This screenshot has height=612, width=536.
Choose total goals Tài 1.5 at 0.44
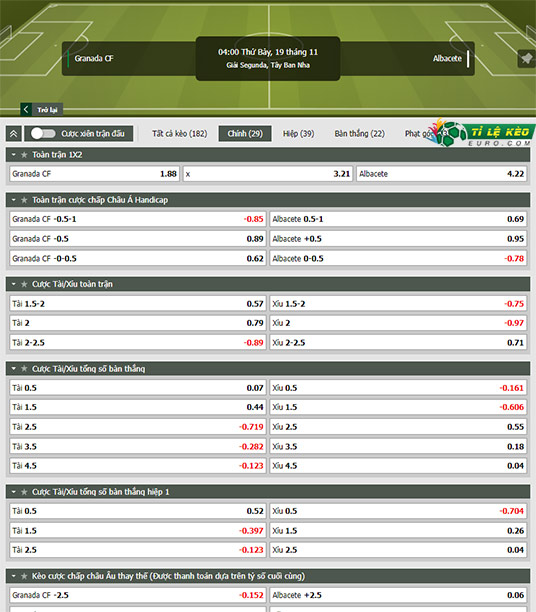coord(138,407)
